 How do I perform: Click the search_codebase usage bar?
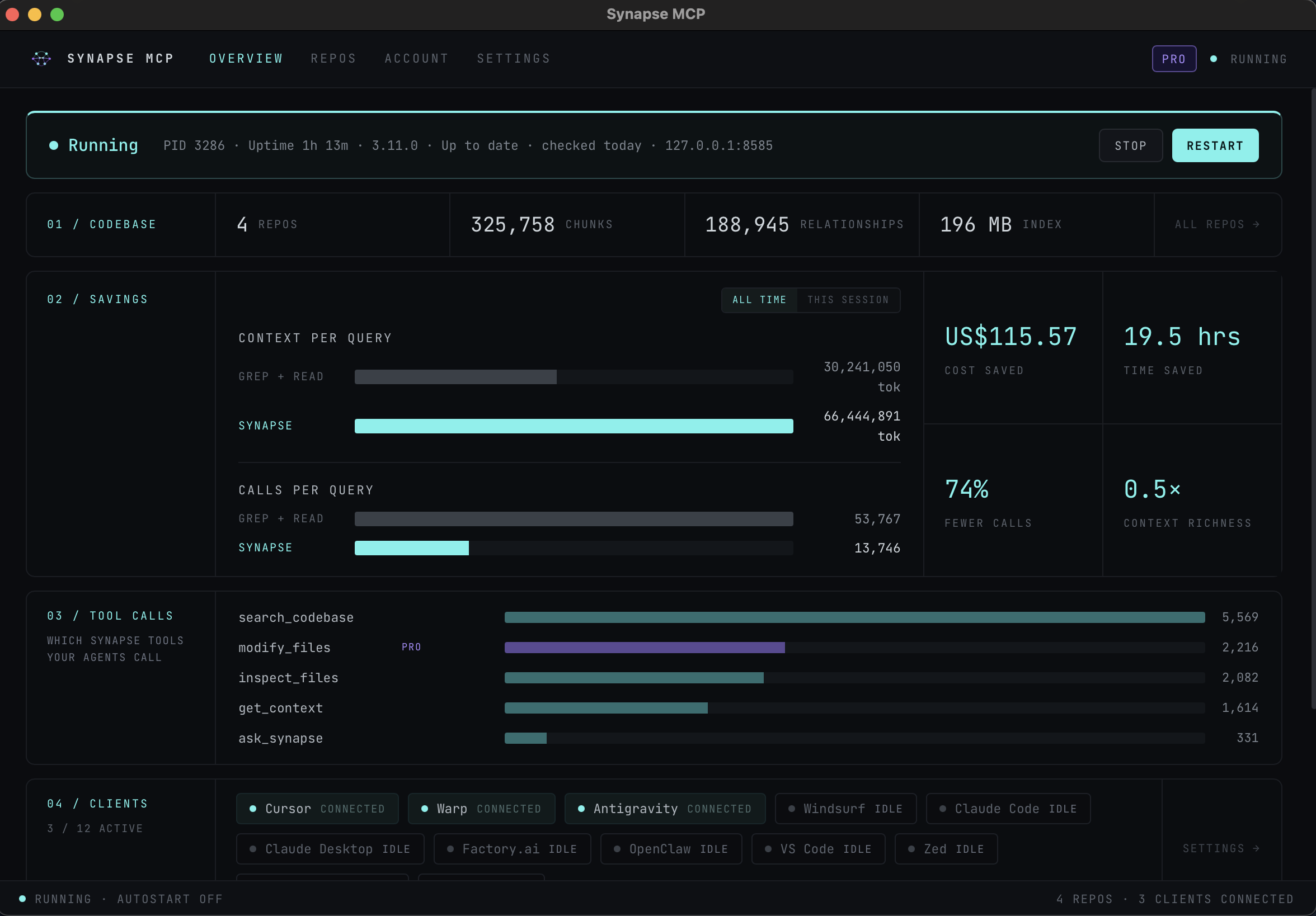coord(854,617)
